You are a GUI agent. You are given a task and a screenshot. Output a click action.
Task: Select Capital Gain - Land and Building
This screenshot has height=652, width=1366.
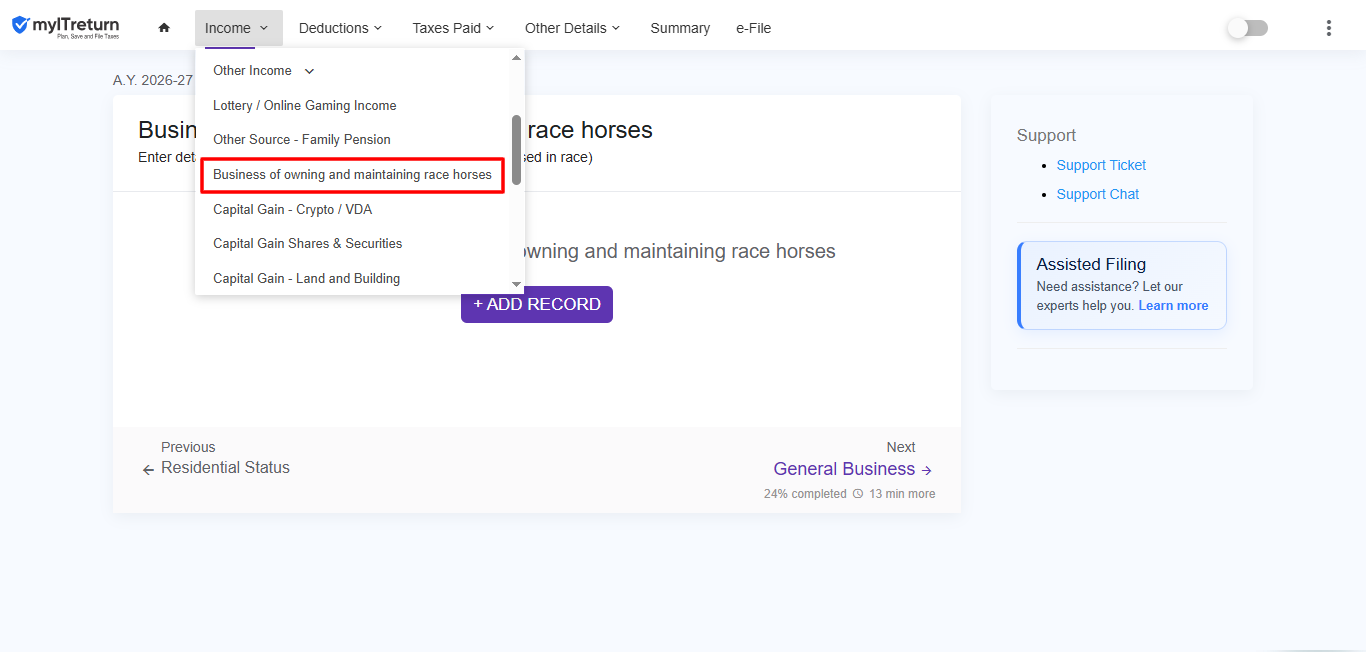[x=306, y=278]
